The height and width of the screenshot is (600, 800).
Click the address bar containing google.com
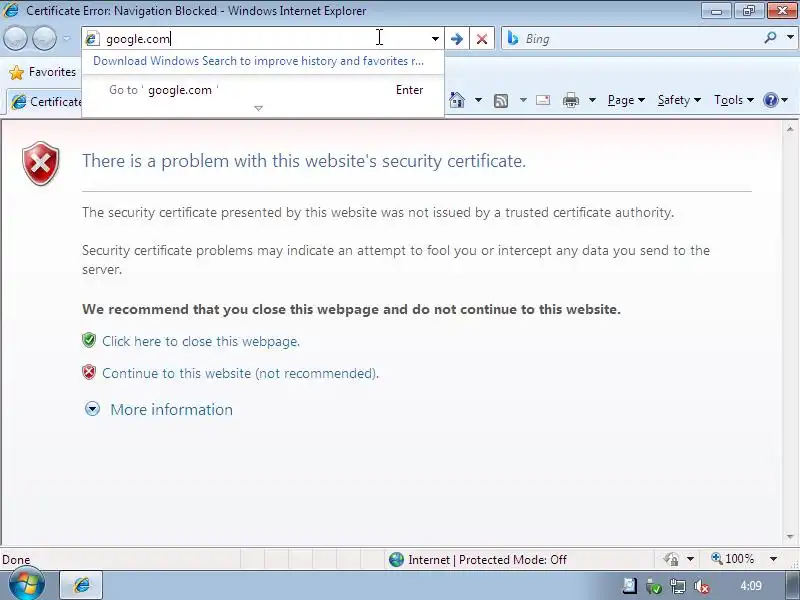pyautogui.click(x=262, y=39)
